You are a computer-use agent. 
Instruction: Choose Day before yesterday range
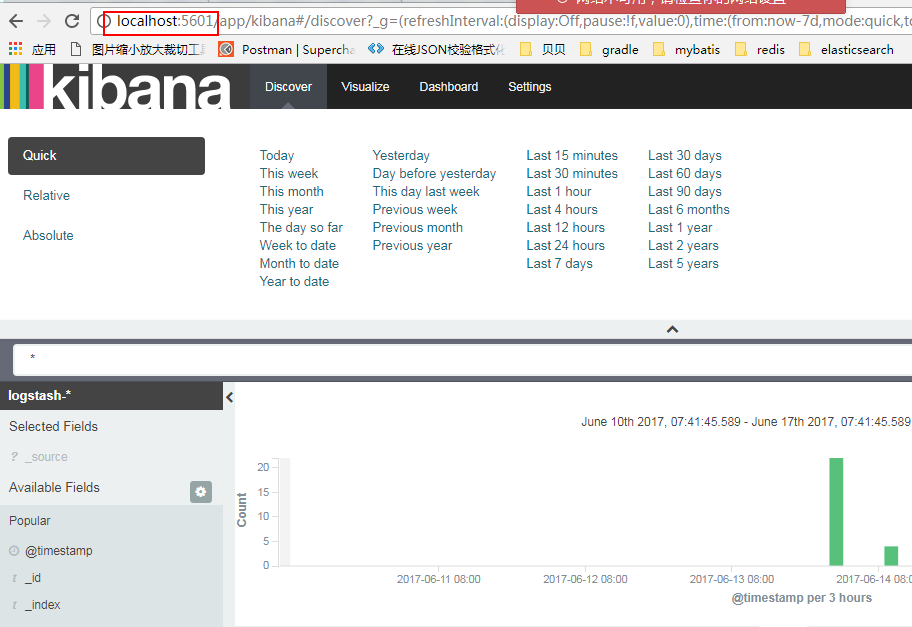click(434, 173)
